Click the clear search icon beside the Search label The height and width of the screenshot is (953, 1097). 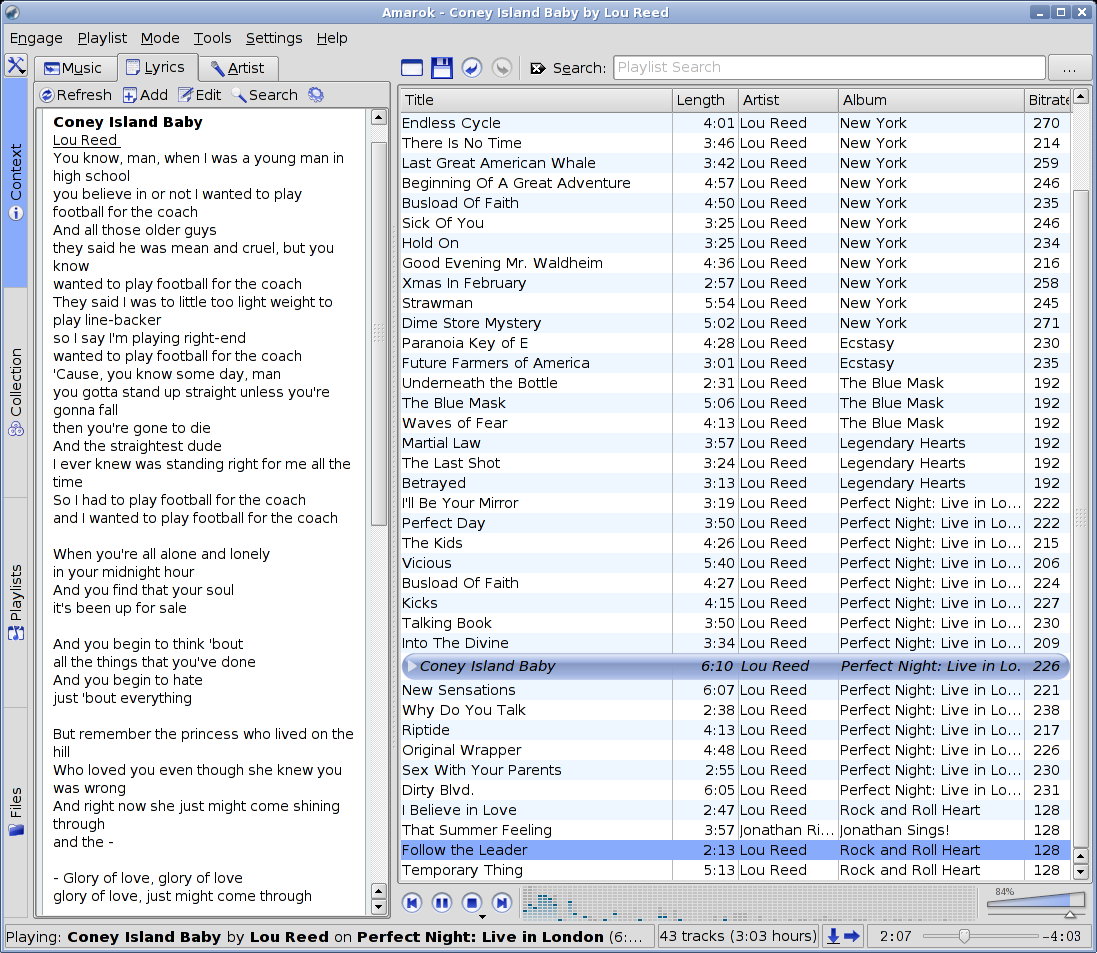point(537,68)
